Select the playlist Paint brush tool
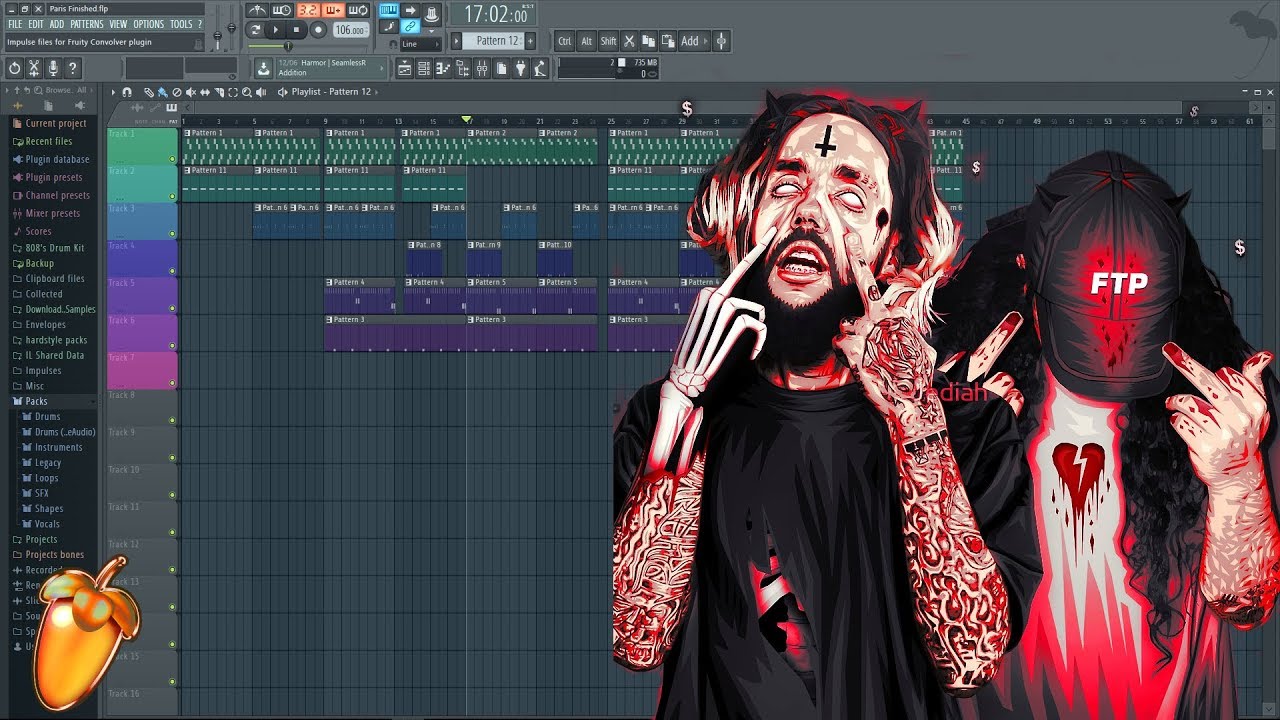Screen dimensions: 1280x720 [162, 92]
